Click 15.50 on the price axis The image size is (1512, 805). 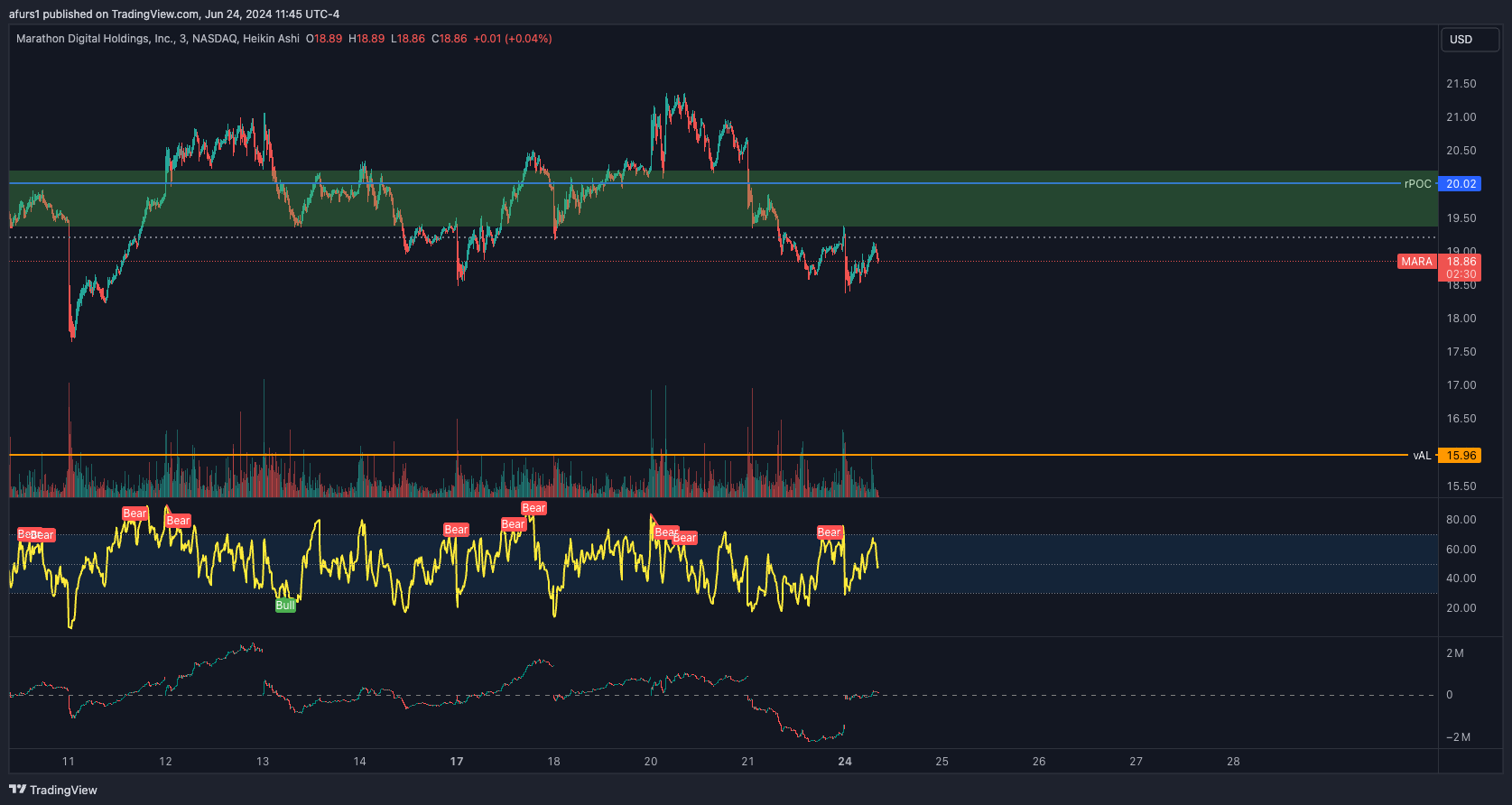(1461, 486)
